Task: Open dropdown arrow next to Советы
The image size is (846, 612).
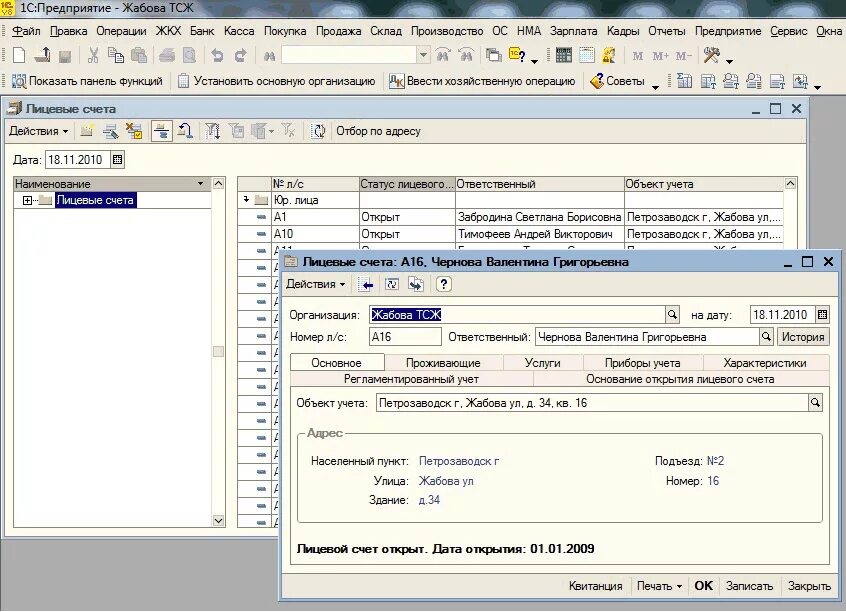Action: (x=656, y=87)
